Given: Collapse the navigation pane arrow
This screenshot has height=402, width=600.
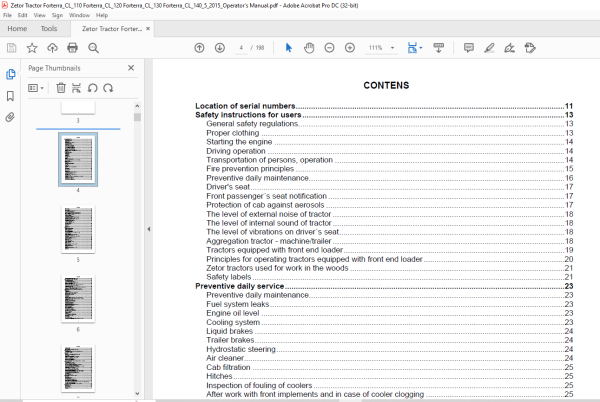Looking at the screenshot, I should pyautogui.click(x=149, y=229).
